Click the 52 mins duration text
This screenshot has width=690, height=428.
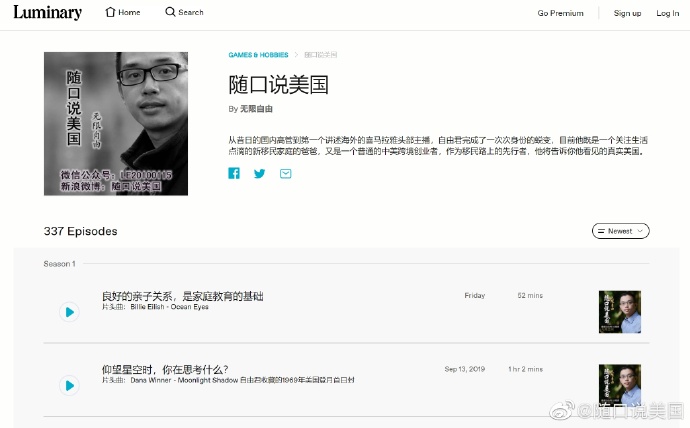[530, 296]
